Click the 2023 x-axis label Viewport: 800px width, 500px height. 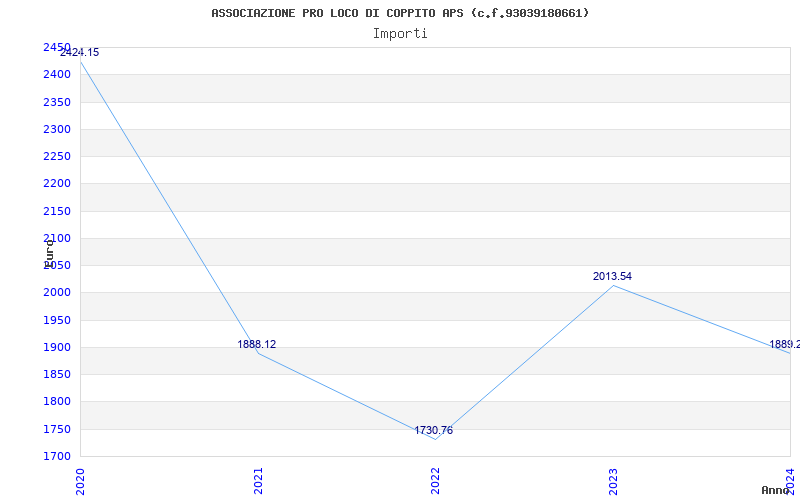point(613,481)
